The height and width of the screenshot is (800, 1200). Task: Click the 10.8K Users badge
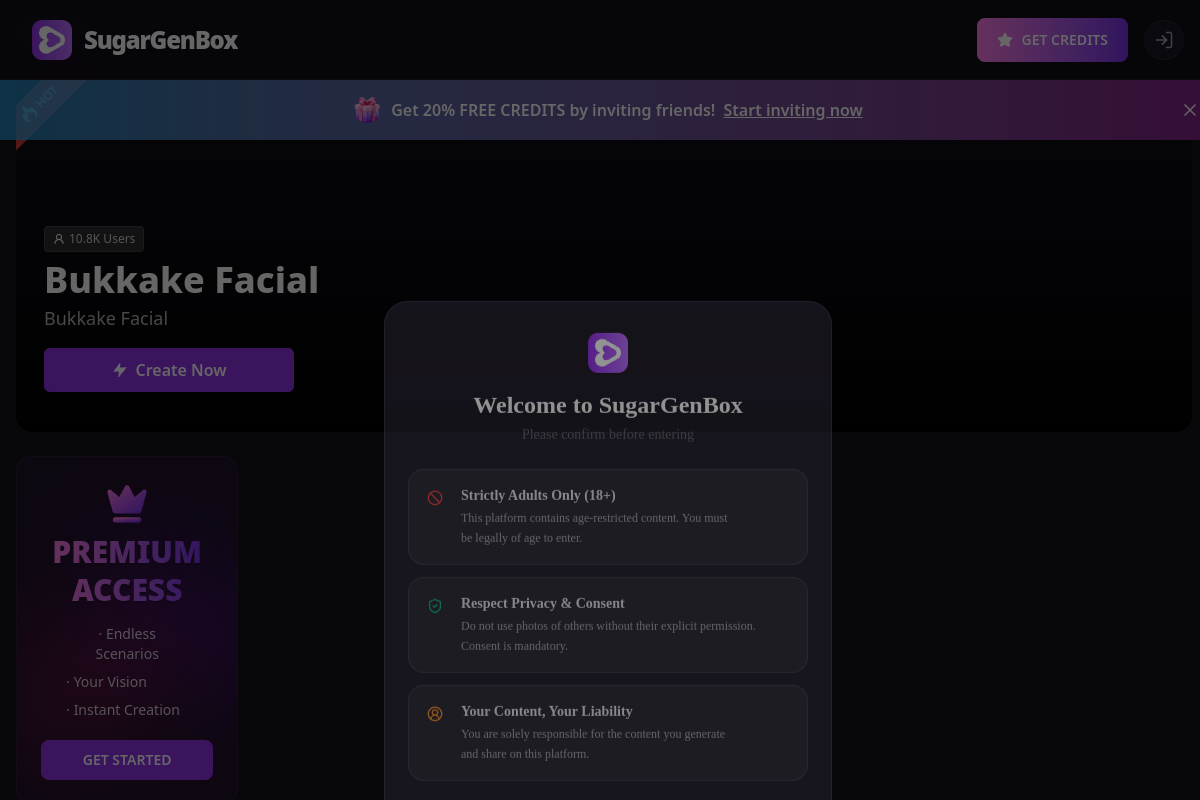point(94,239)
